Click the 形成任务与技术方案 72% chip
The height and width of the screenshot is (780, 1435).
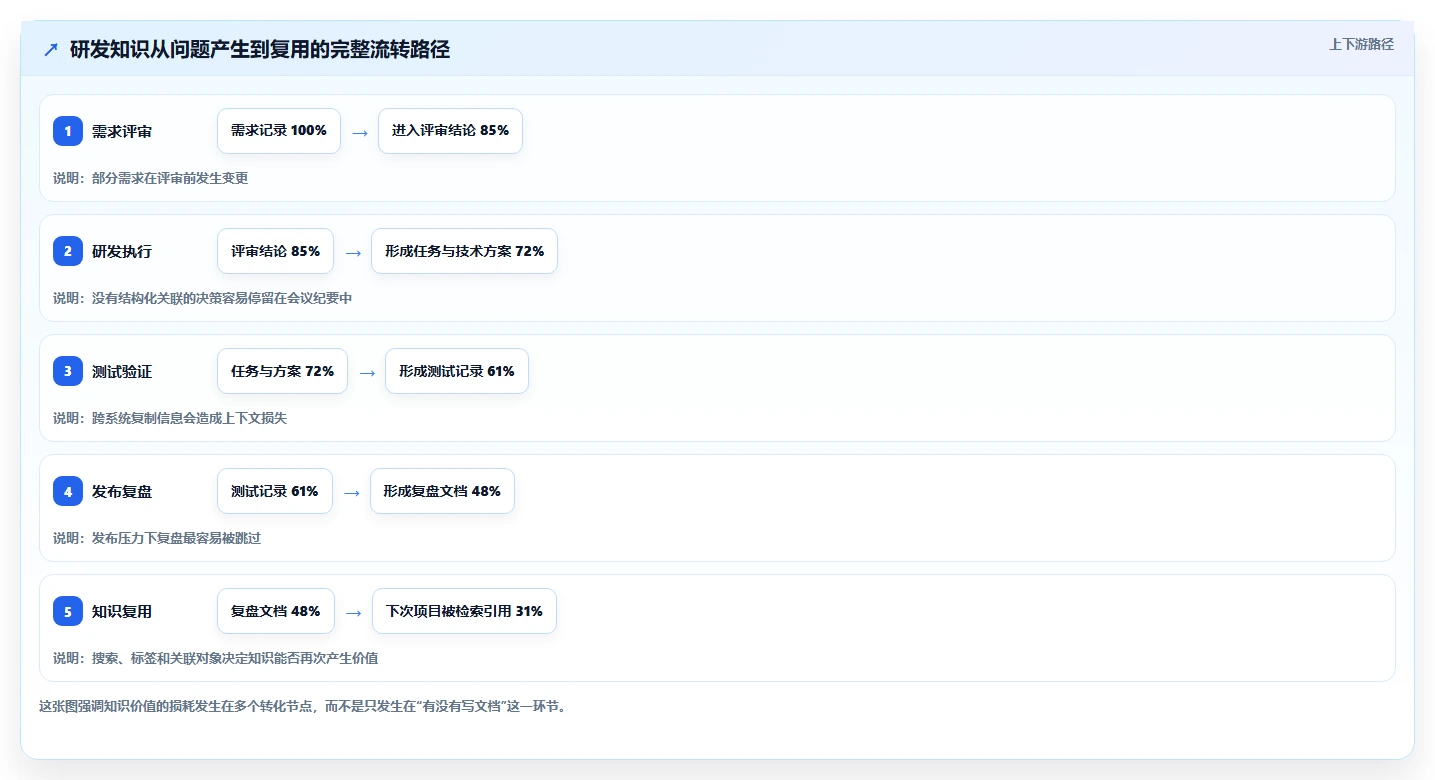(x=464, y=251)
